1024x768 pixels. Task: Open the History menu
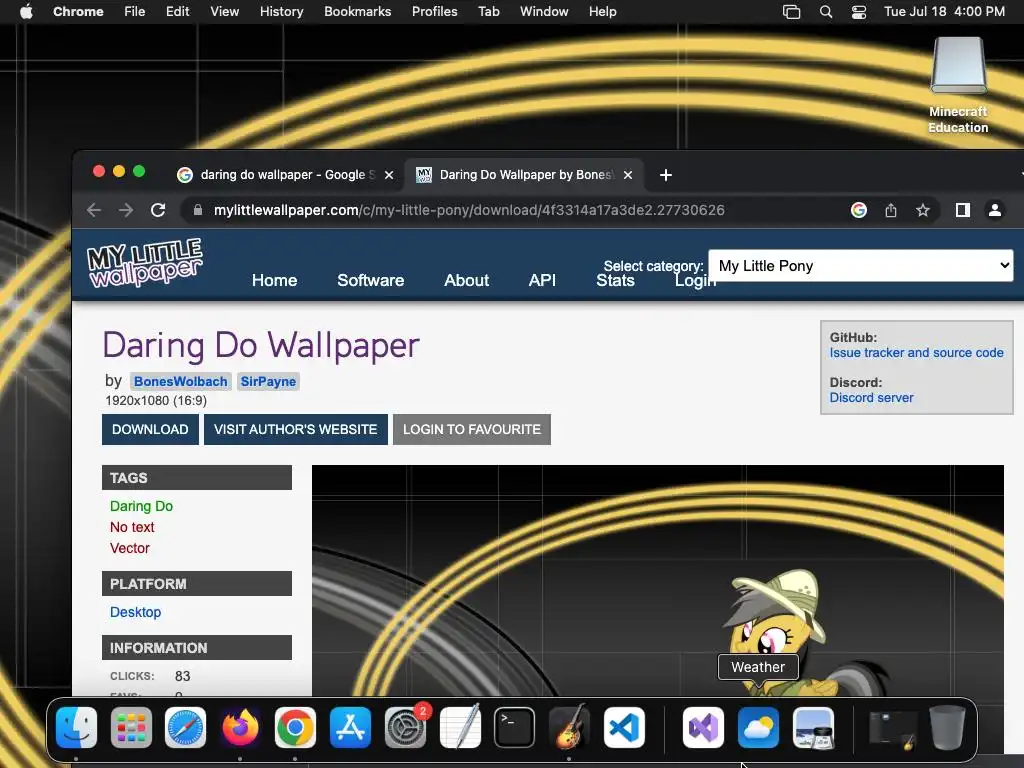click(281, 12)
